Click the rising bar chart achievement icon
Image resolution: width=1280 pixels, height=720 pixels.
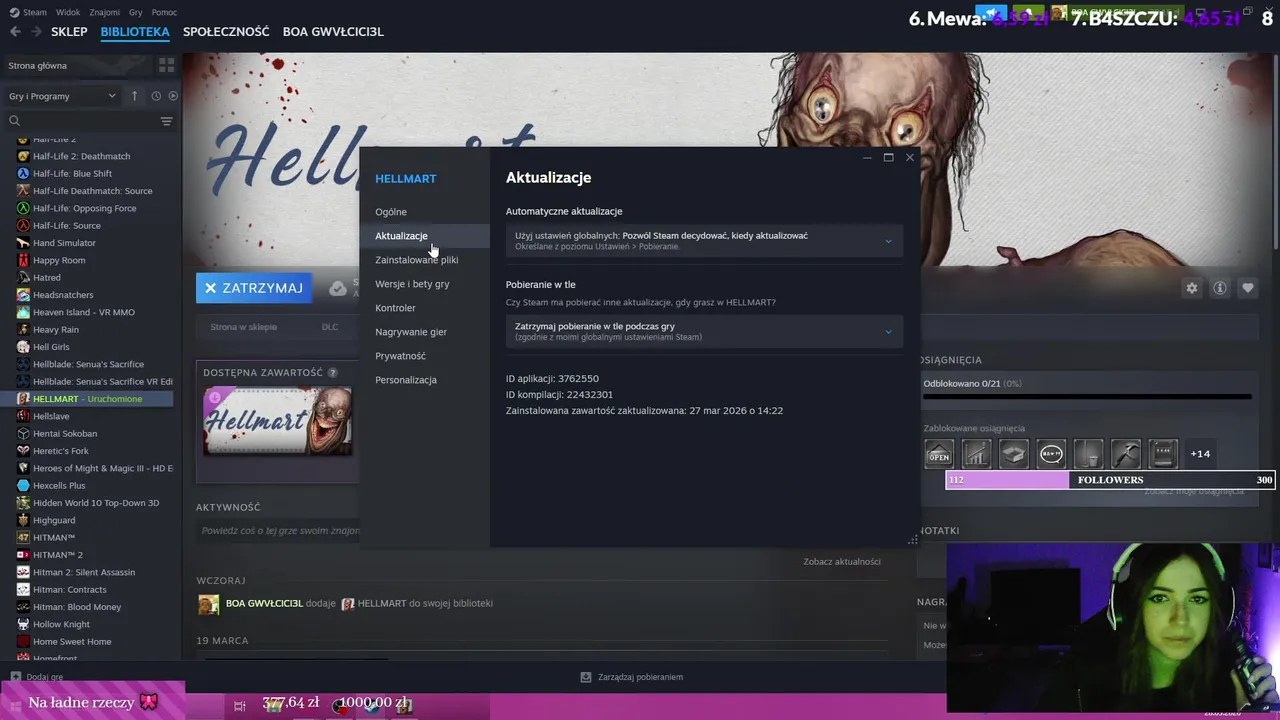(976, 454)
